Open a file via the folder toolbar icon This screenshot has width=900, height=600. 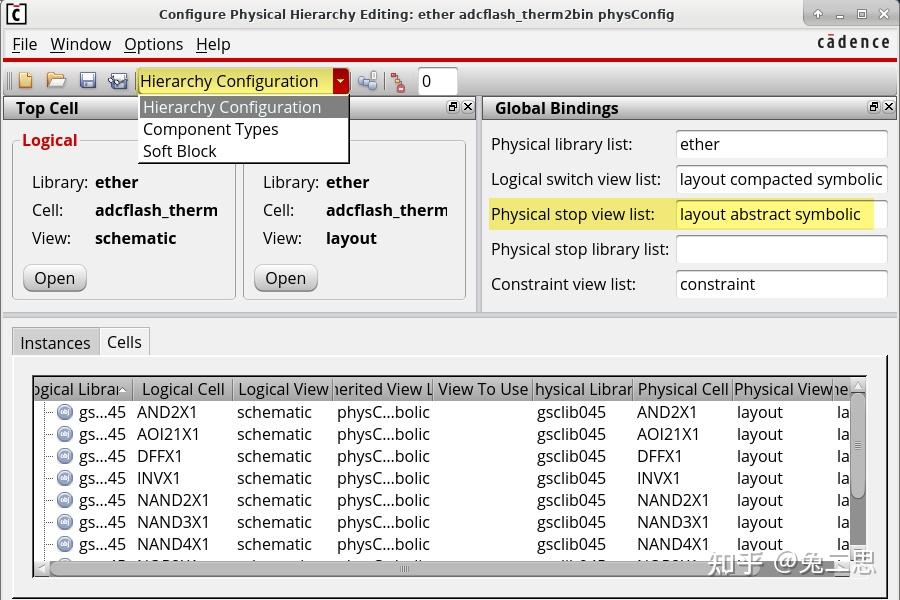point(56,81)
